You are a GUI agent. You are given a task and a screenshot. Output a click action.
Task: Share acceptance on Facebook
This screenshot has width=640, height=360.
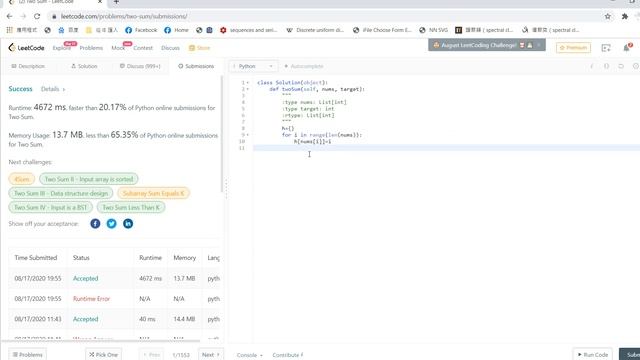[x=95, y=224]
